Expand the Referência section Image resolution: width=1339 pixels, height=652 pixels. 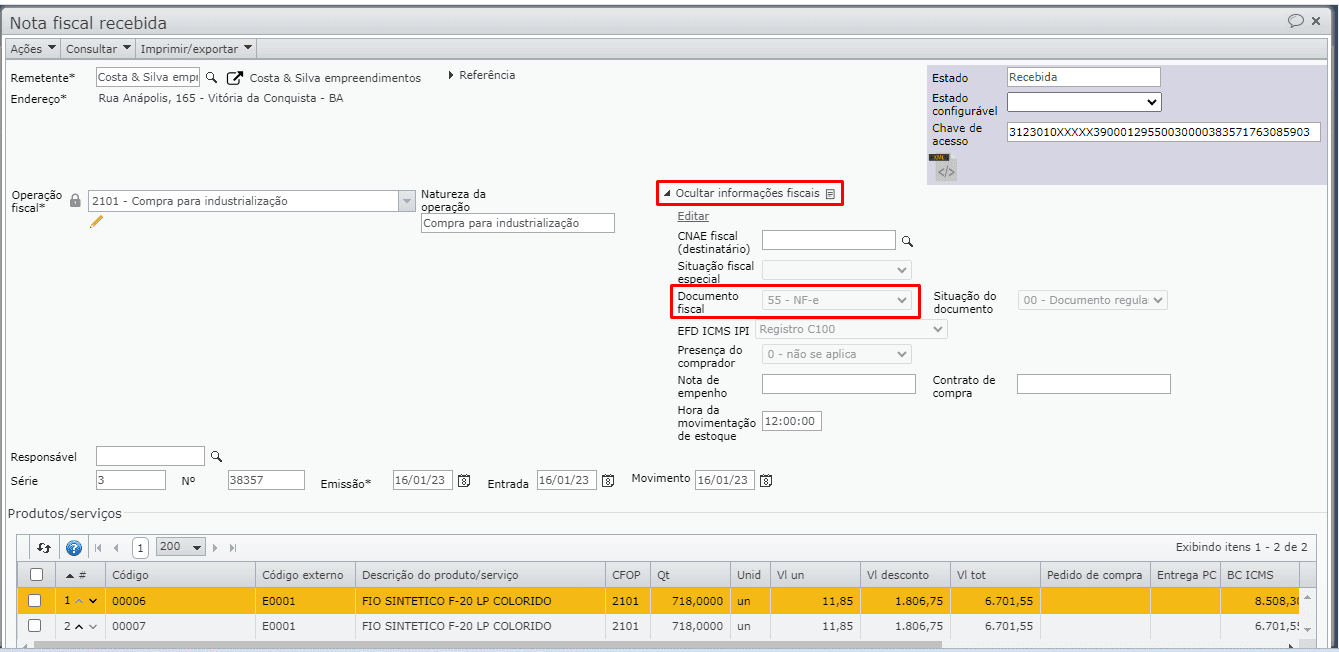[x=482, y=75]
